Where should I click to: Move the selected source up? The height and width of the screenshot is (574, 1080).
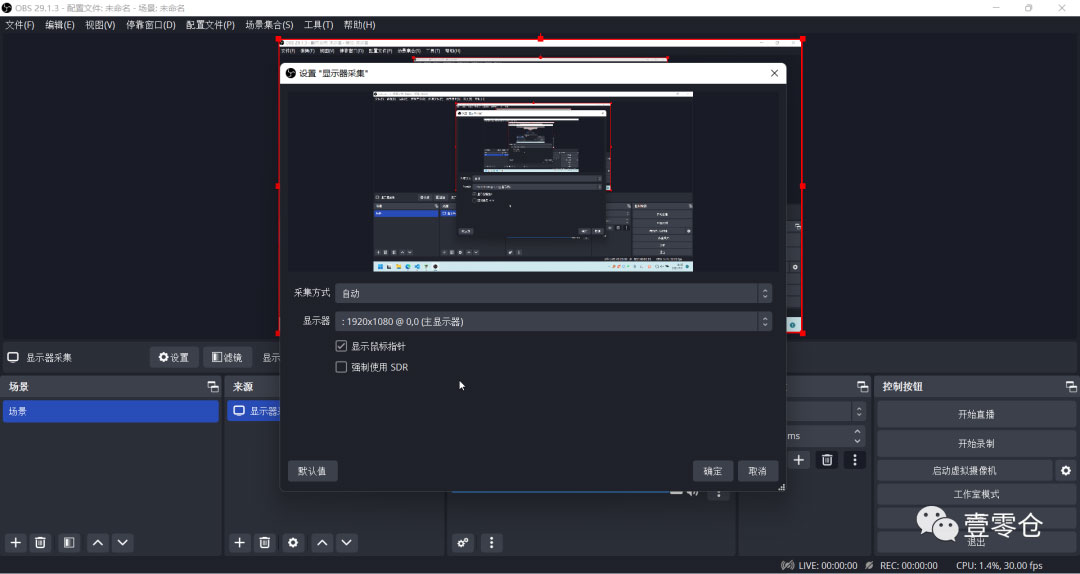pos(321,542)
